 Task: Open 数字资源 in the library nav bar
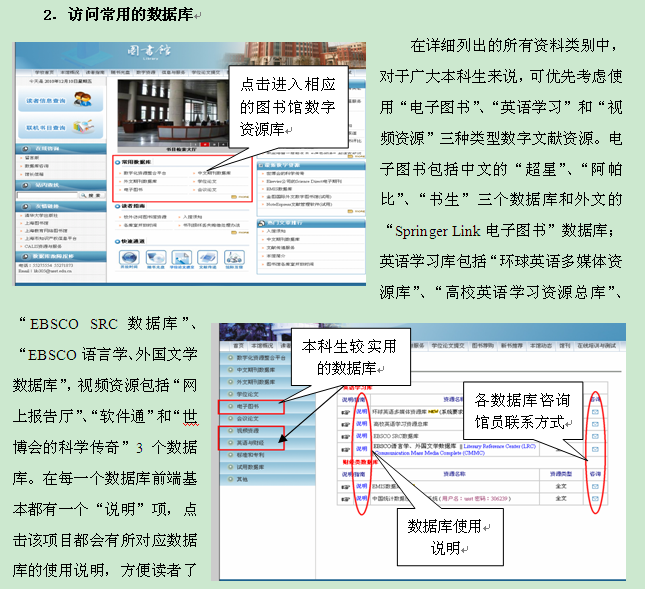click(x=146, y=72)
